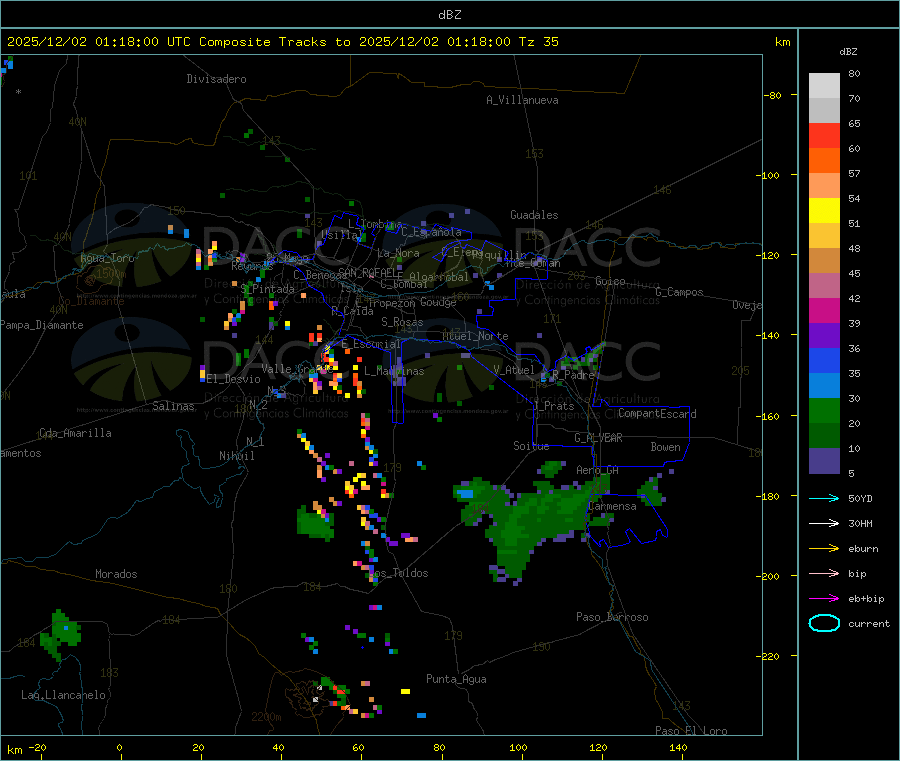
Task: Click the Goudge map label
Action: click(438, 302)
